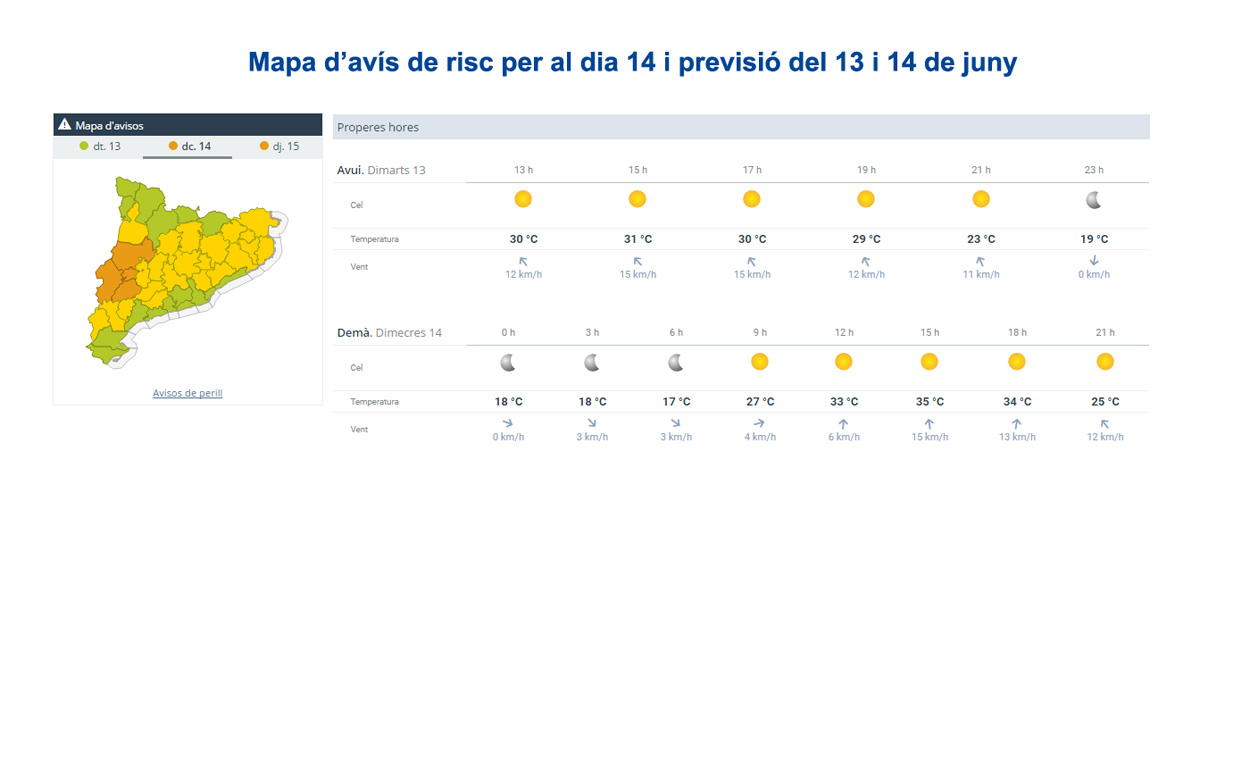Click the green dot beside dt. 13
This screenshot has height=761, width=1250.
click(x=84, y=147)
